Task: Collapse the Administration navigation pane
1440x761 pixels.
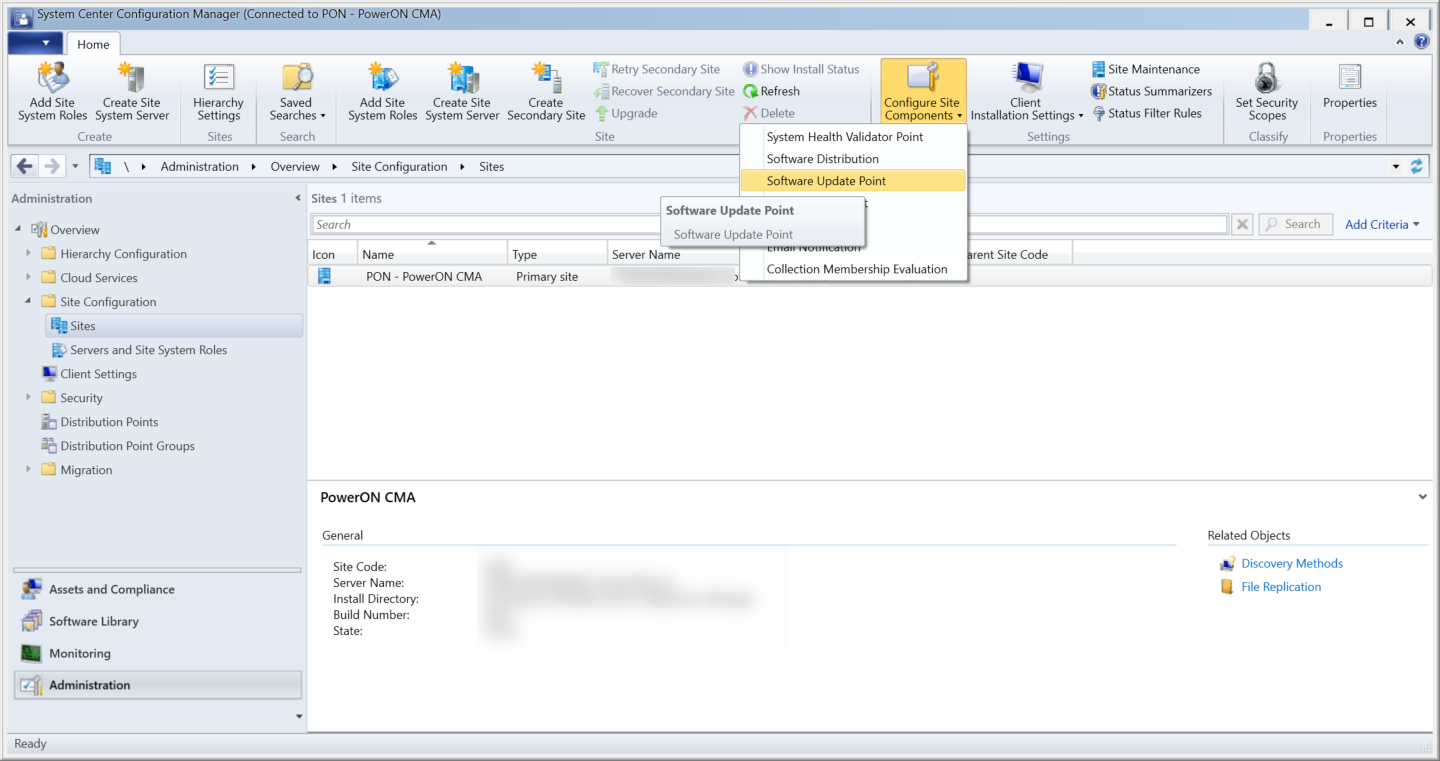Action: tap(298, 198)
